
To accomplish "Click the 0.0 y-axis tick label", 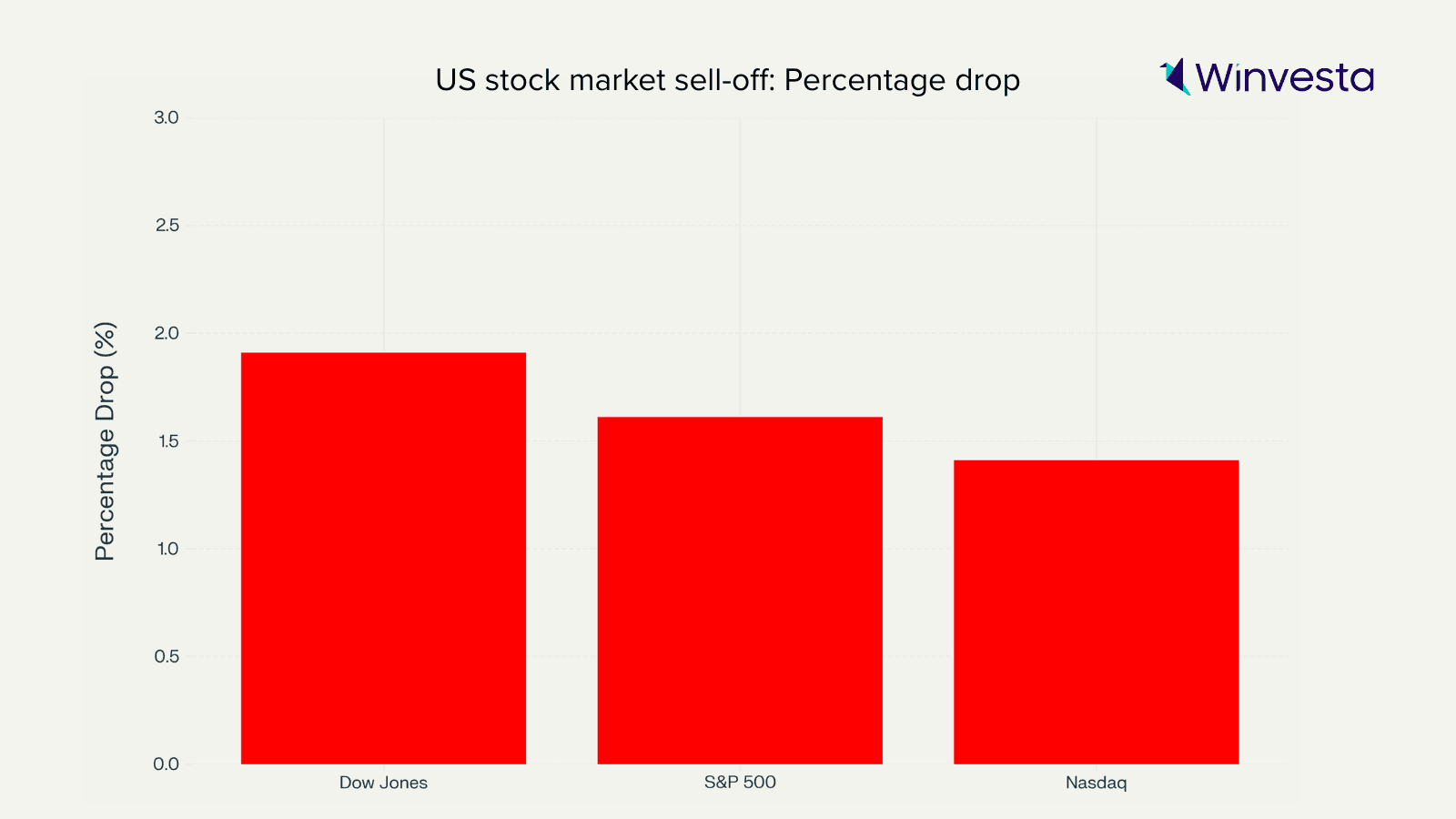I will coord(167,764).
